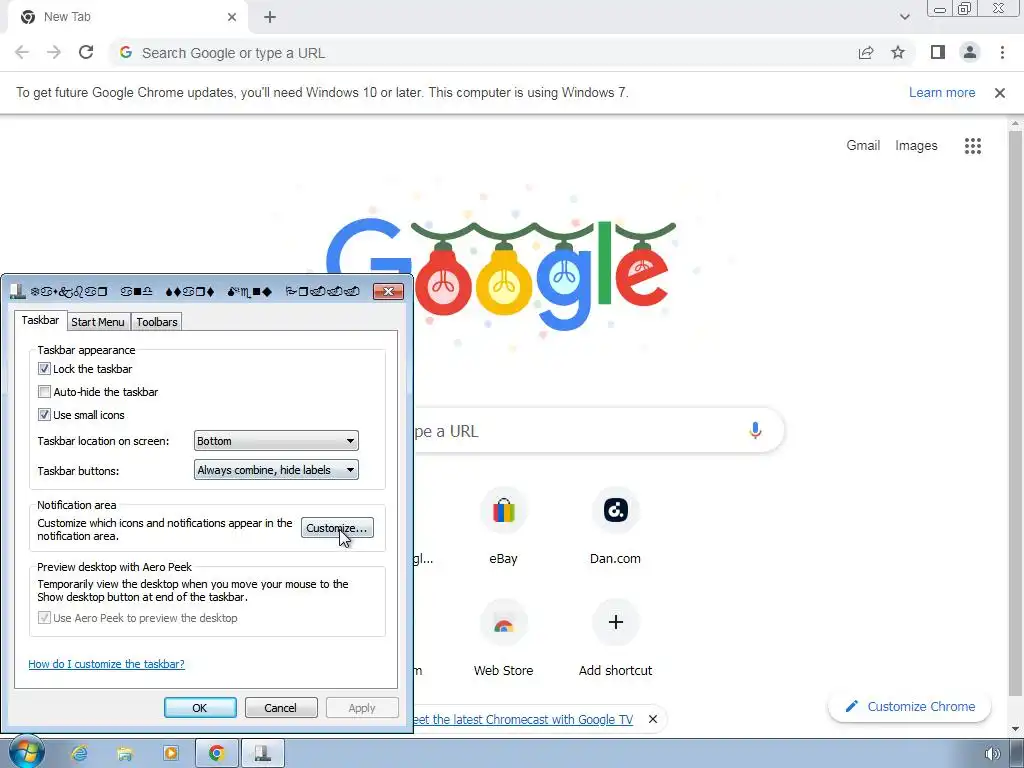Click the volume speaker tray icon
This screenshot has height=768, width=1024.
point(992,754)
